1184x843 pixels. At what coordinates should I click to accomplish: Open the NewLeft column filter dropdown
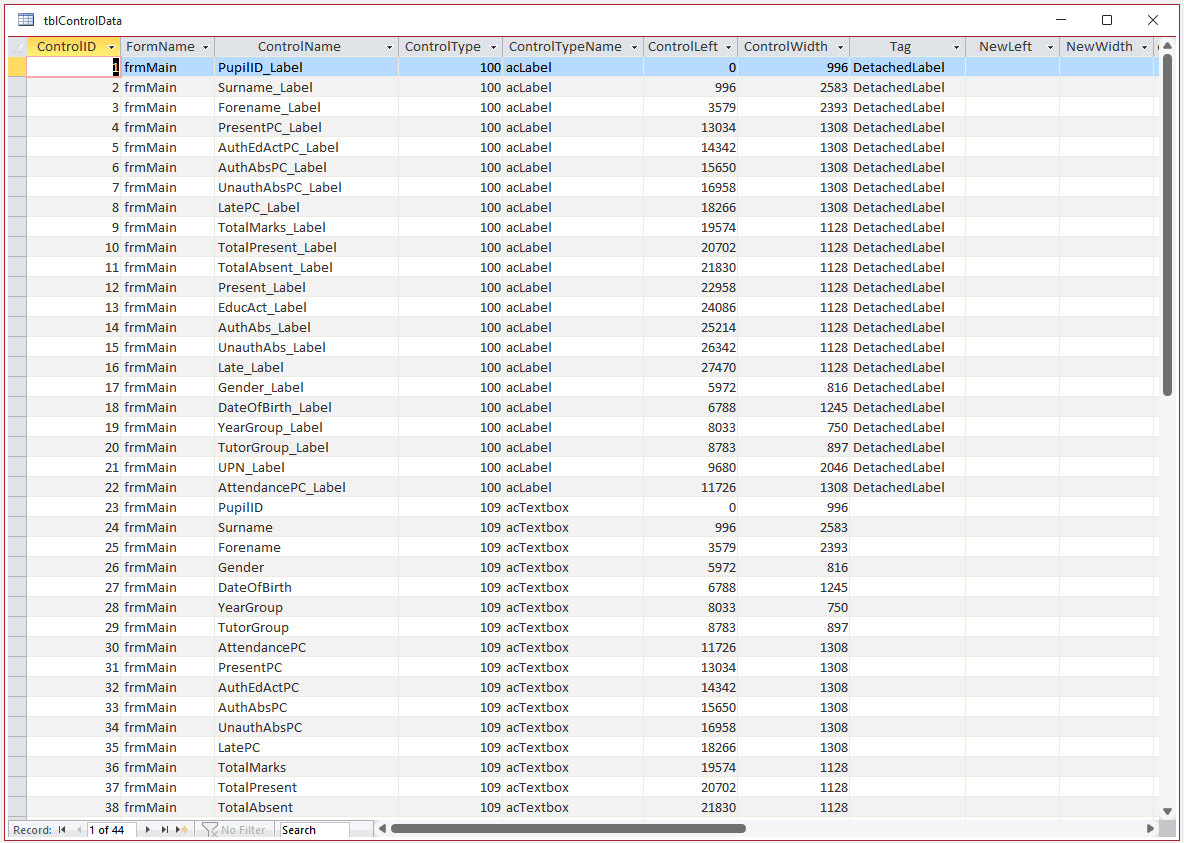point(1050,47)
